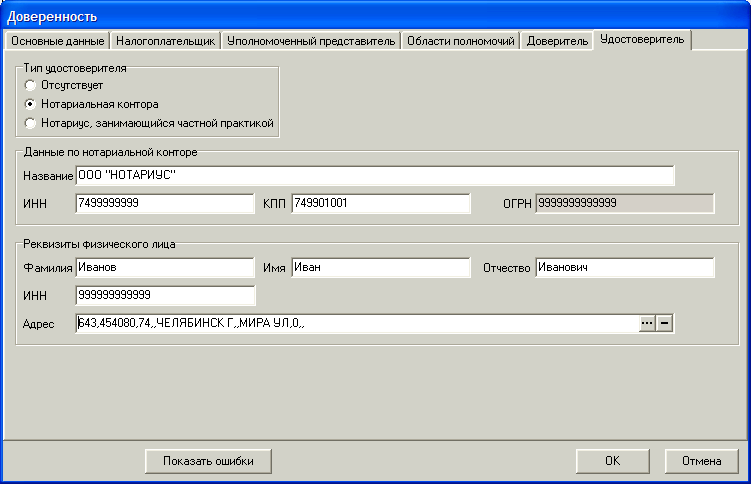Click the 'Имя' label
The height and width of the screenshot is (484, 751).
coord(274,268)
